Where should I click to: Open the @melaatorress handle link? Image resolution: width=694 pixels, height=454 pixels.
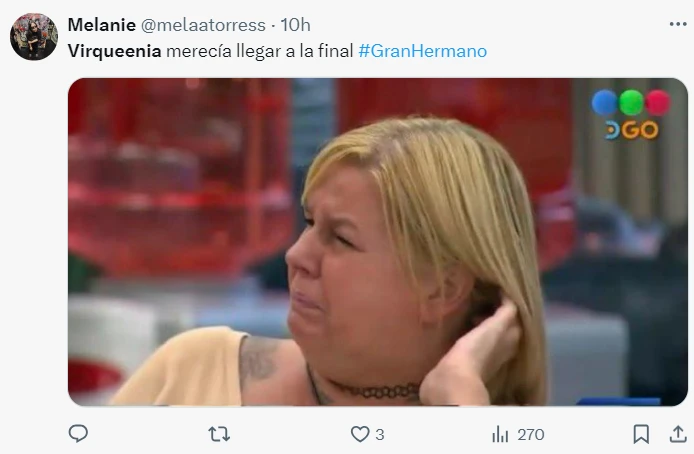coord(203,25)
